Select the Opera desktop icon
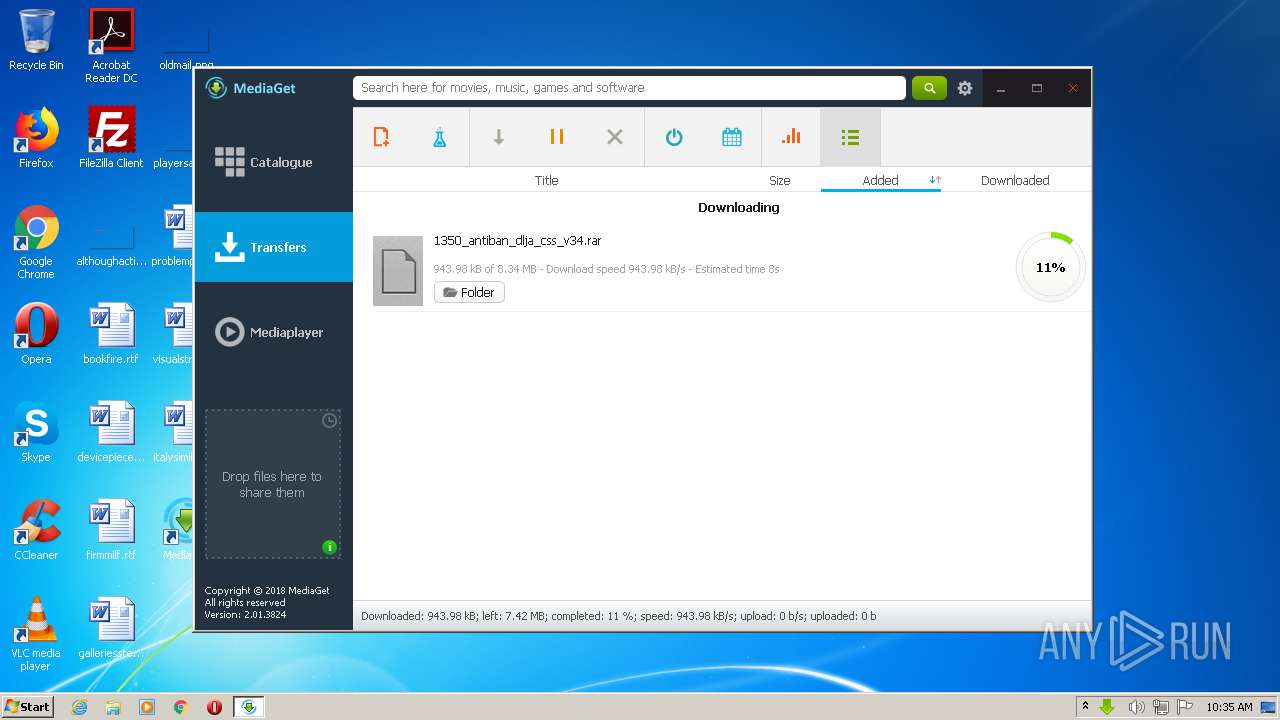Screen dimensions: 1280x720 click(x=36, y=334)
